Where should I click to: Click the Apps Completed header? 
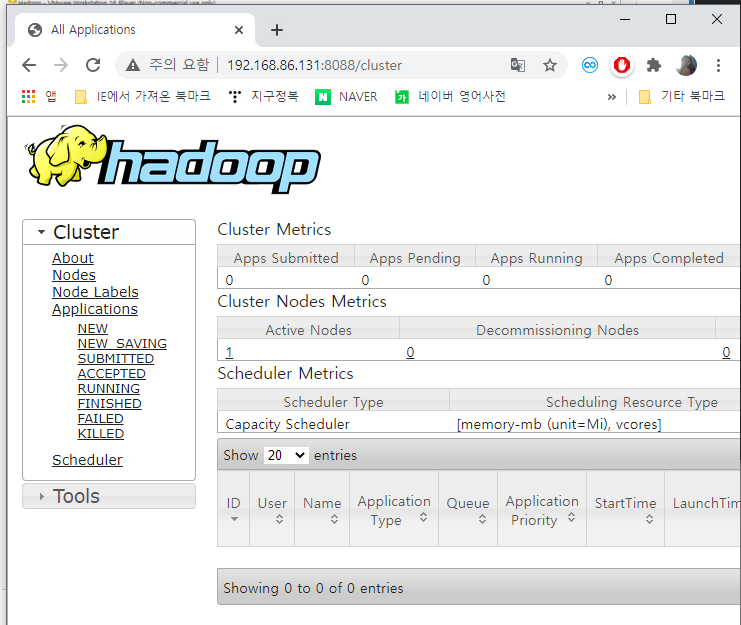click(669, 258)
